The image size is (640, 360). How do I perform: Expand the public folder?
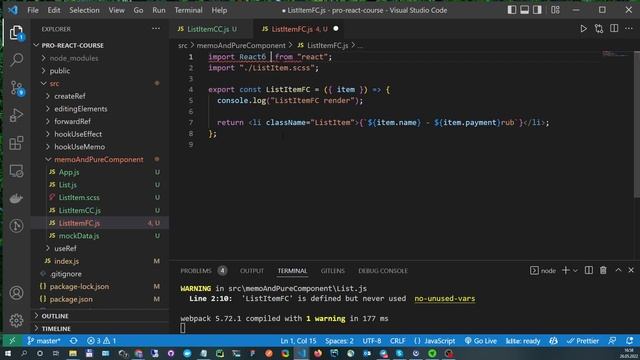pos(60,71)
